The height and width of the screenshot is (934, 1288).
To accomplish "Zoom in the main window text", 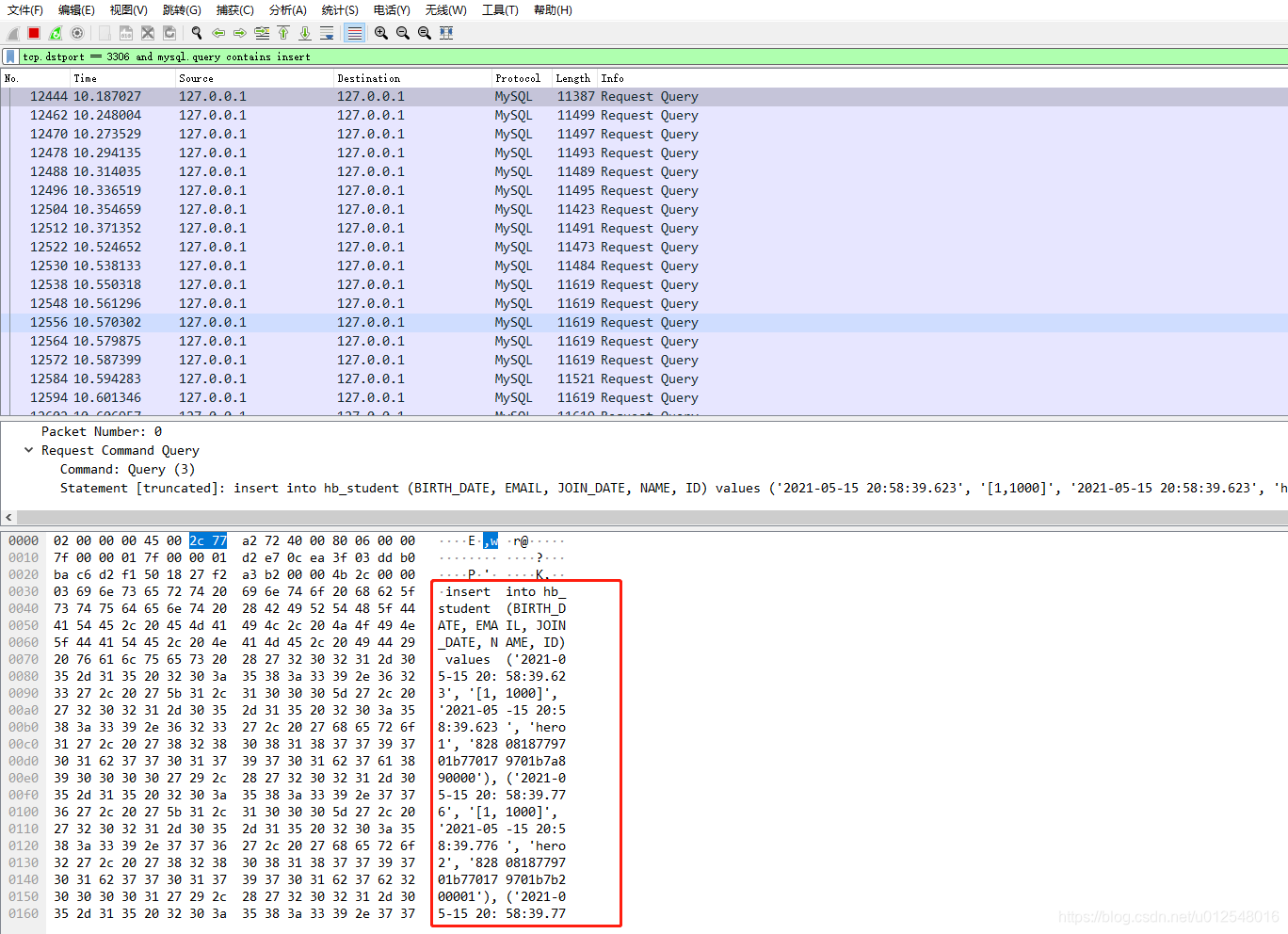I will coord(381,33).
